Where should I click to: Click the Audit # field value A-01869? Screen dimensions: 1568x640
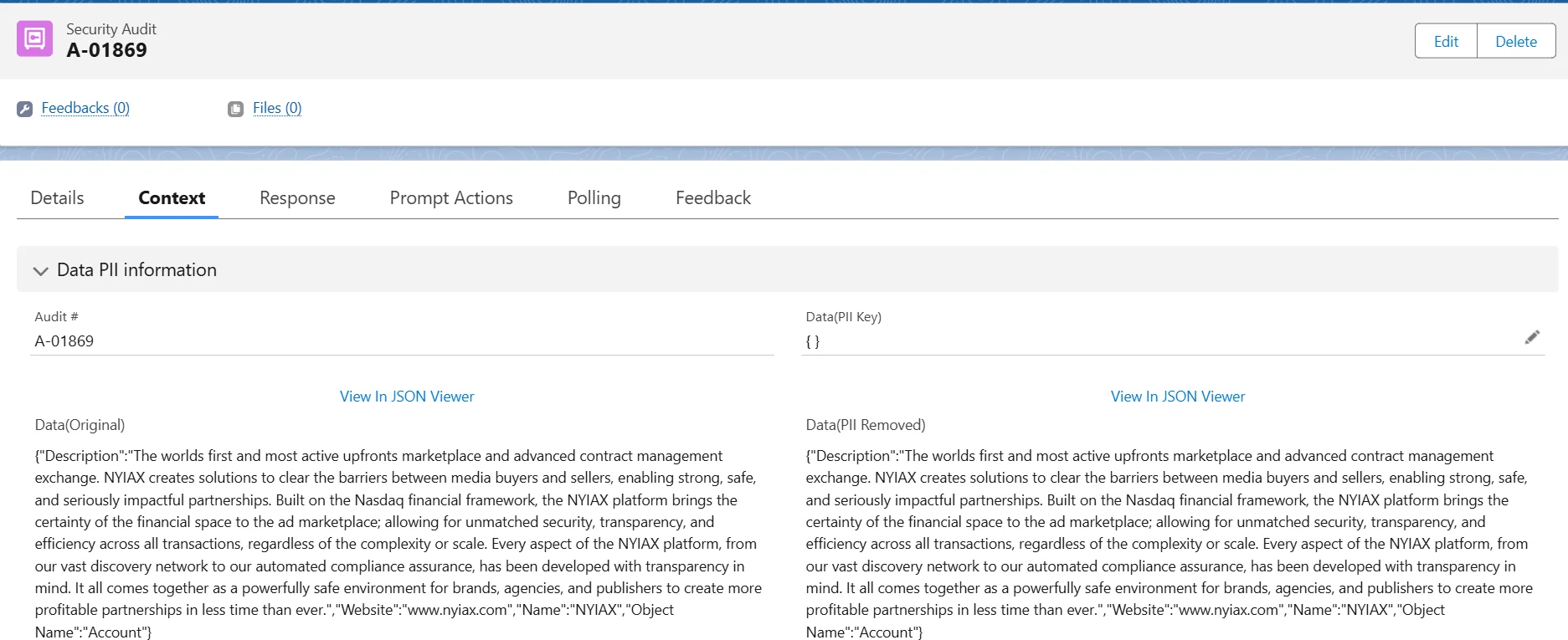(64, 341)
